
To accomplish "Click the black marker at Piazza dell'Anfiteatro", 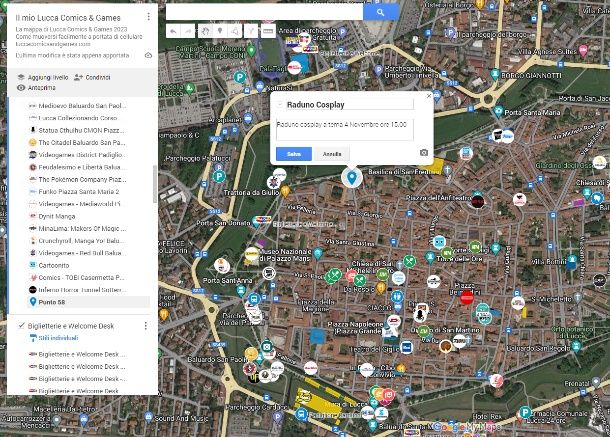I will (477, 202).
